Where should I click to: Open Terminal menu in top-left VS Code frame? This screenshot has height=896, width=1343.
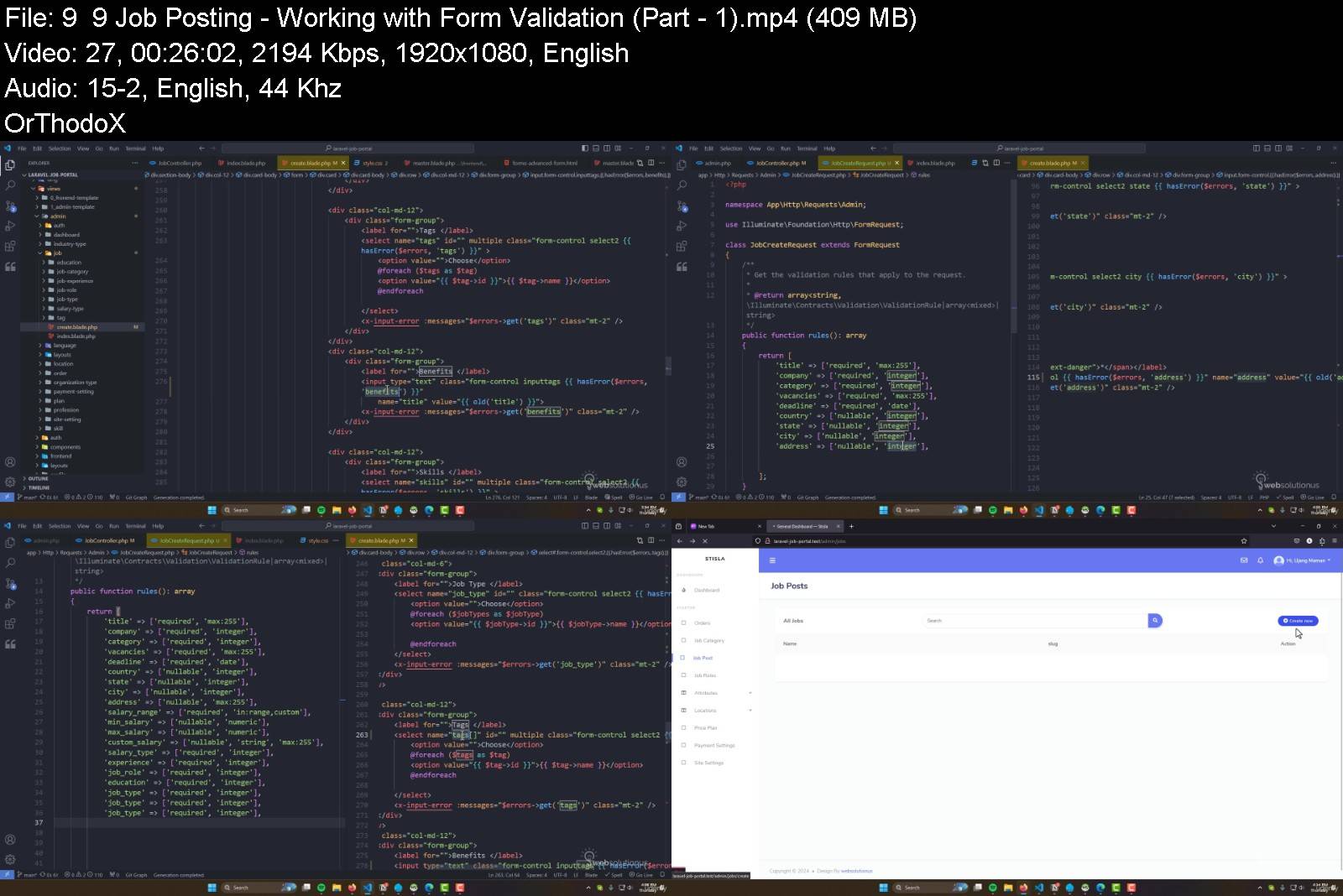pyautogui.click(x=135, y=148)
